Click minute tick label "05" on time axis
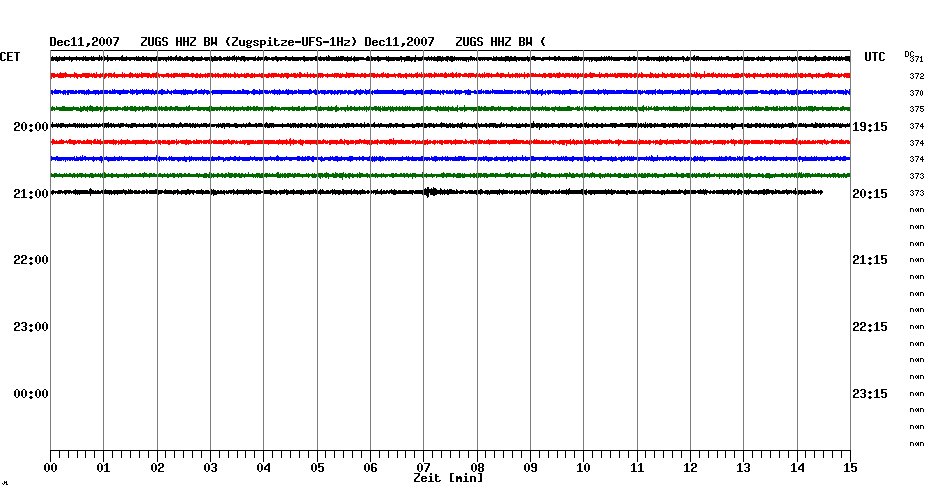The image size is (930, 494). (317, 468)
